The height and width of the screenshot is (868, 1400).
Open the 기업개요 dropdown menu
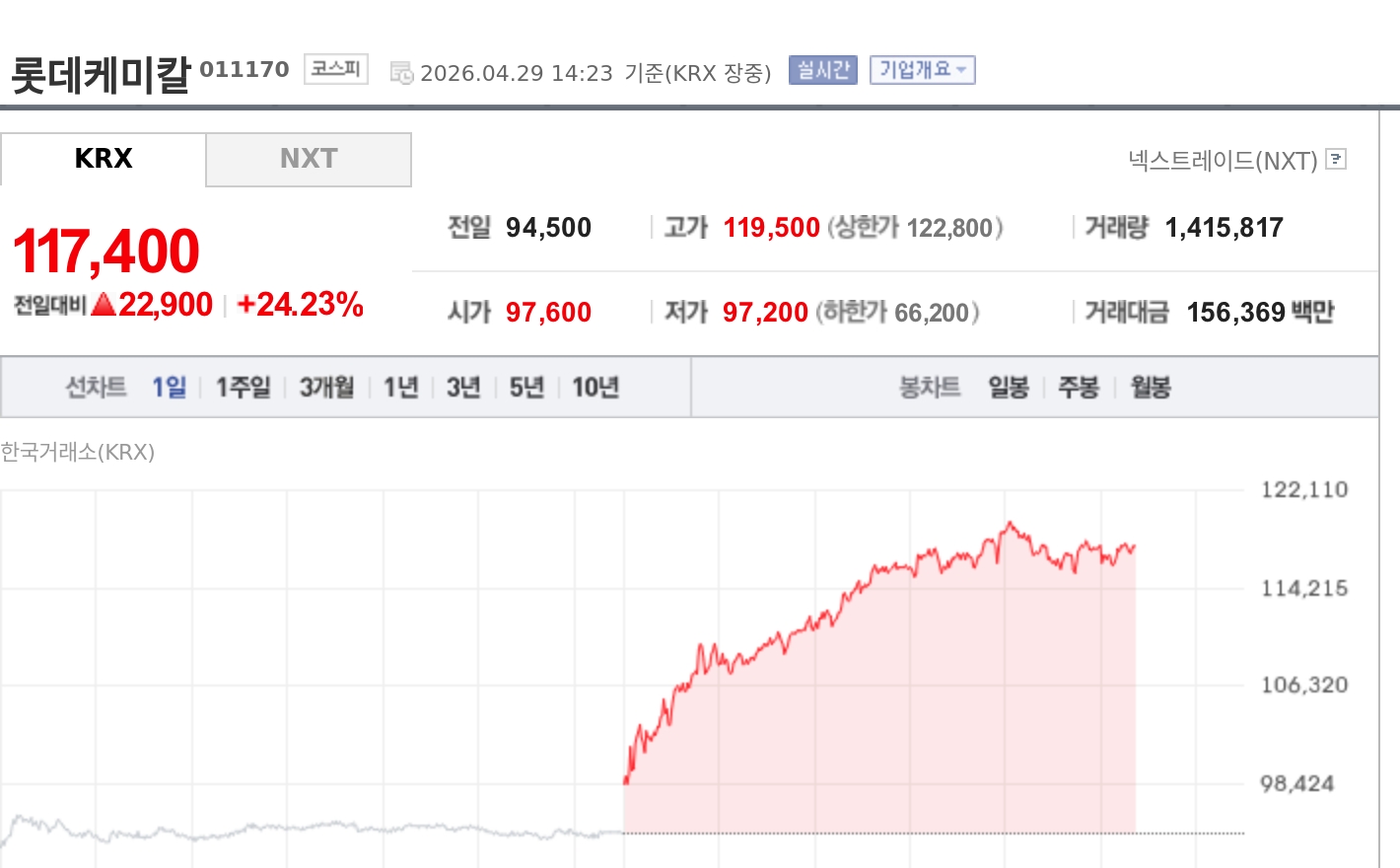[921, 69]
